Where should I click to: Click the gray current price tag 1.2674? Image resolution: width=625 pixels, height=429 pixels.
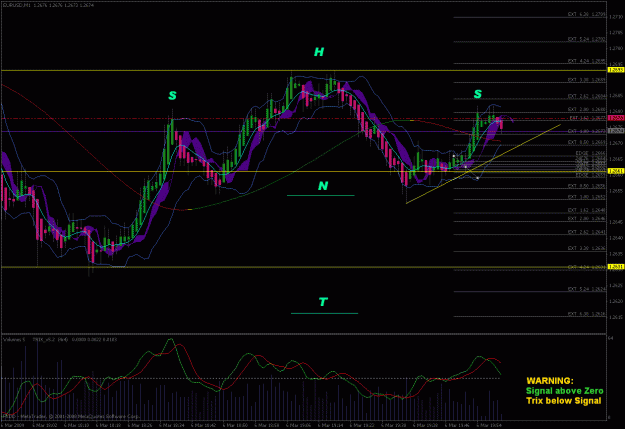click(616, 130)
